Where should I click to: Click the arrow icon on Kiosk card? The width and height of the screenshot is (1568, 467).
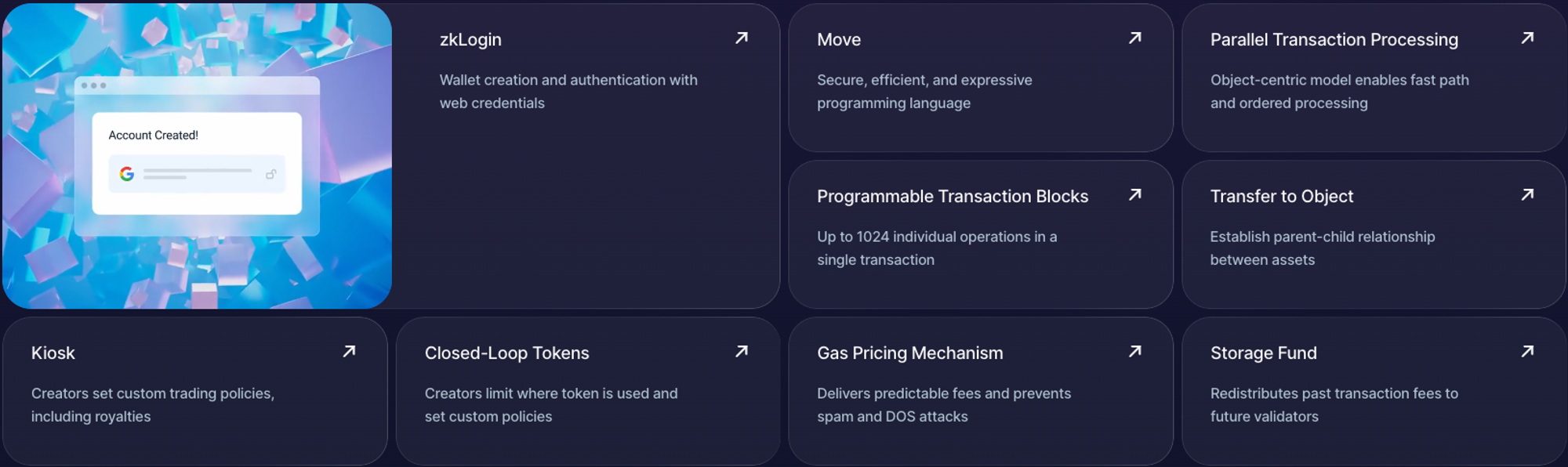click(349, 351)
